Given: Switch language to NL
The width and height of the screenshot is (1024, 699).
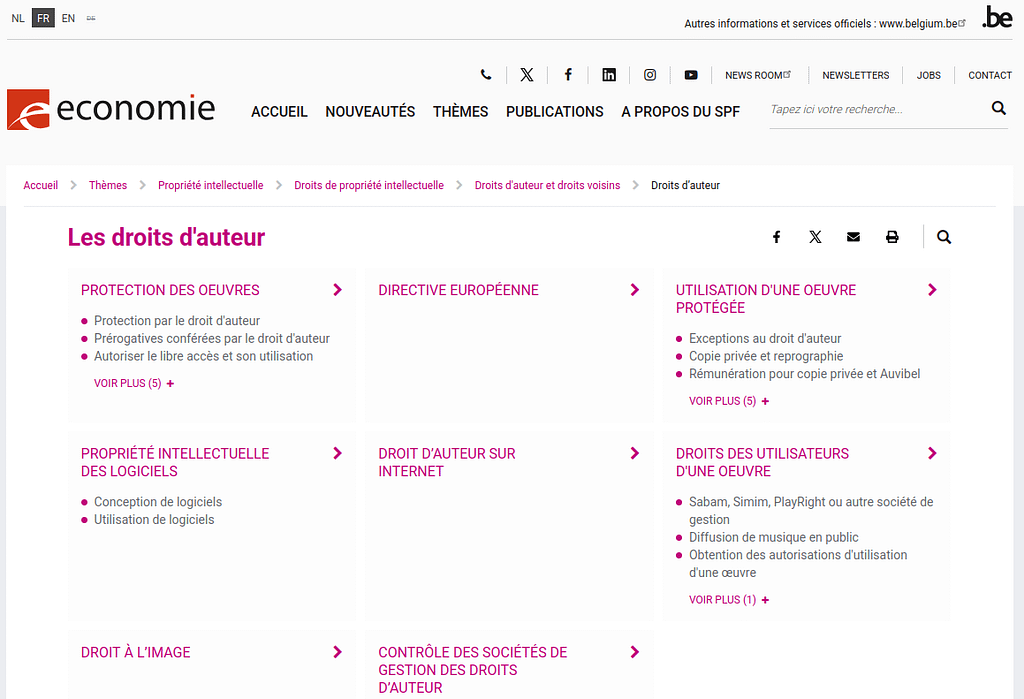Looking at the screenshot, I should (18, 18).
